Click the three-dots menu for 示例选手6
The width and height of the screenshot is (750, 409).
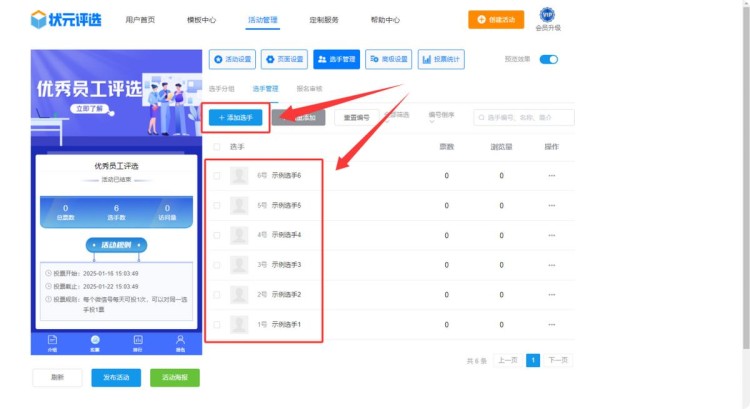[x=551, y=176]
